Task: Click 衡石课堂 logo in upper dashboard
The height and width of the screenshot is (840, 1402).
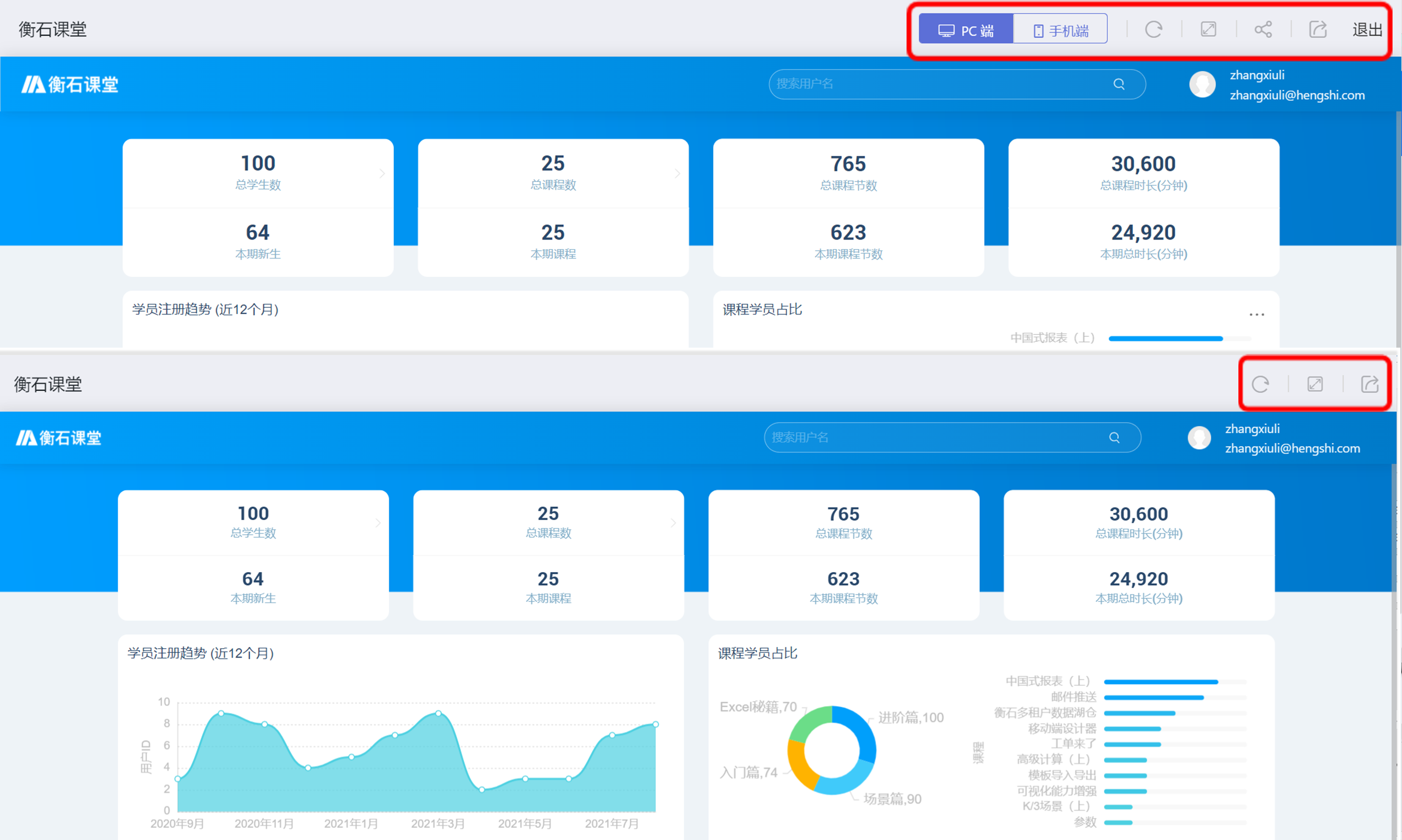Action: pos(70,85)
